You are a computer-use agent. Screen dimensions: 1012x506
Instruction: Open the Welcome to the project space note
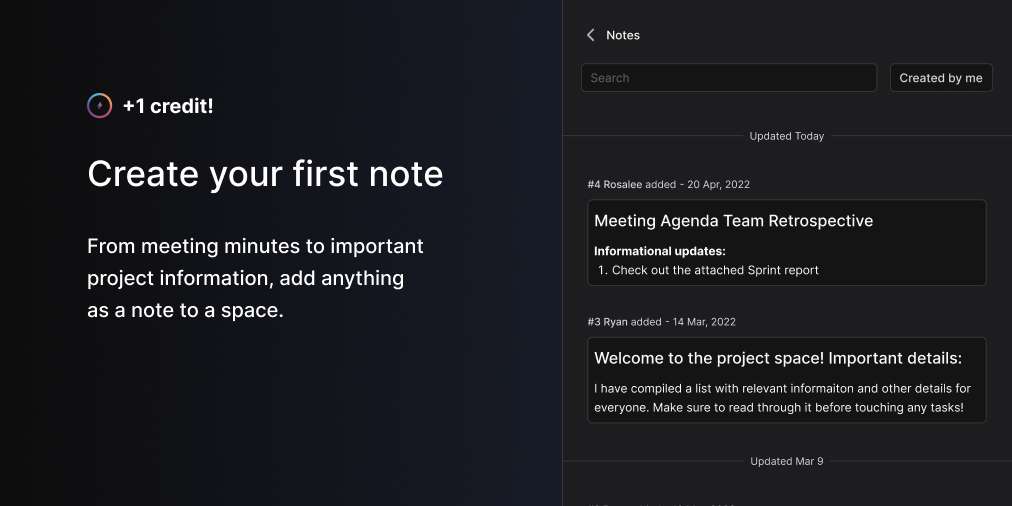click(x=777, y=358)
